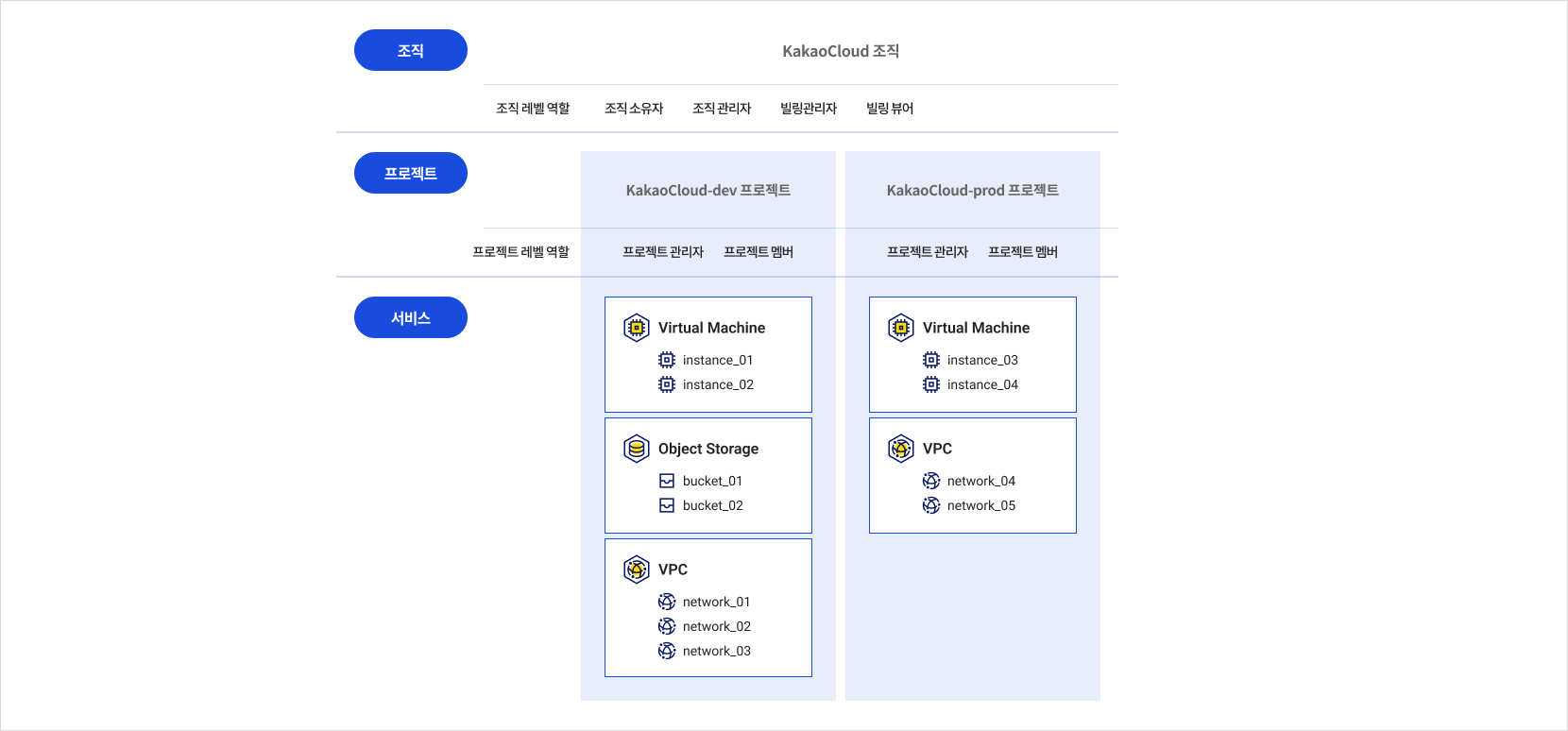Click the bucket icon next to bucket_01

point(667,481)
